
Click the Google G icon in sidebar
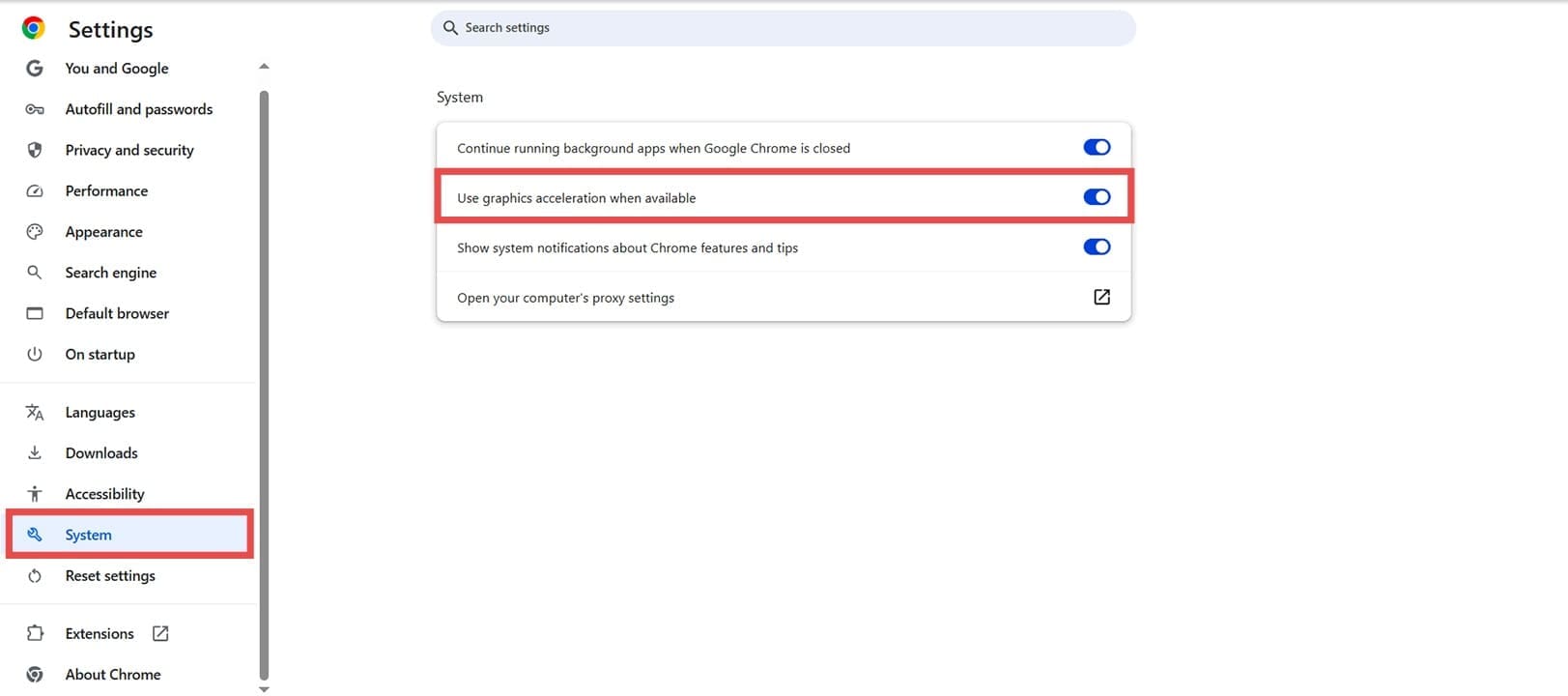[35, 69]
